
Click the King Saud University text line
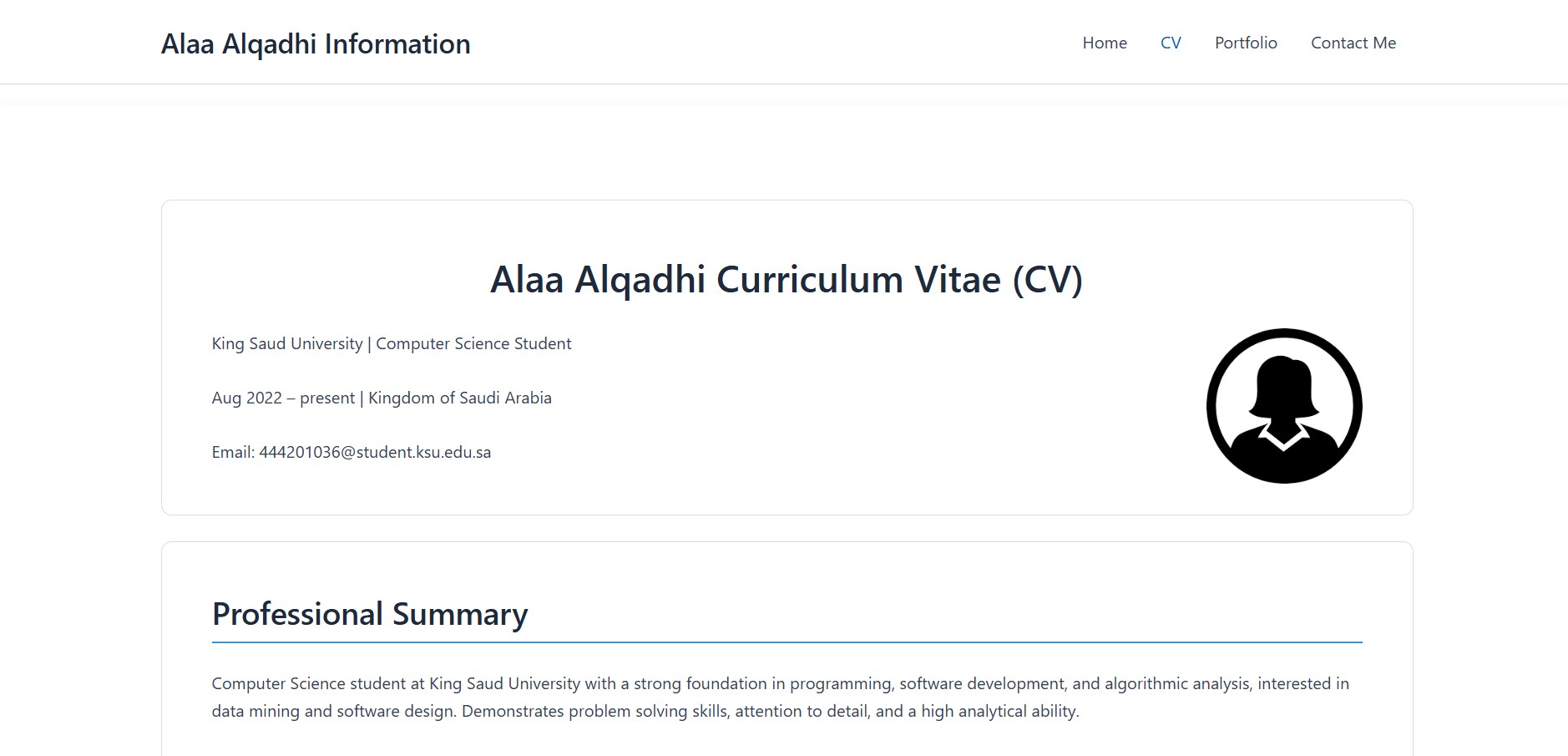pos(286,343)
